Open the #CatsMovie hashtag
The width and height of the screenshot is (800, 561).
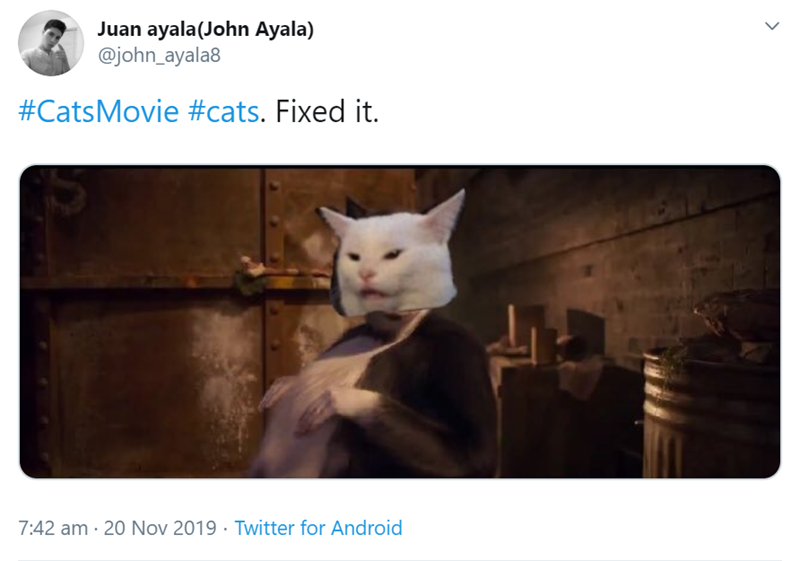click(x=98, y=111)
